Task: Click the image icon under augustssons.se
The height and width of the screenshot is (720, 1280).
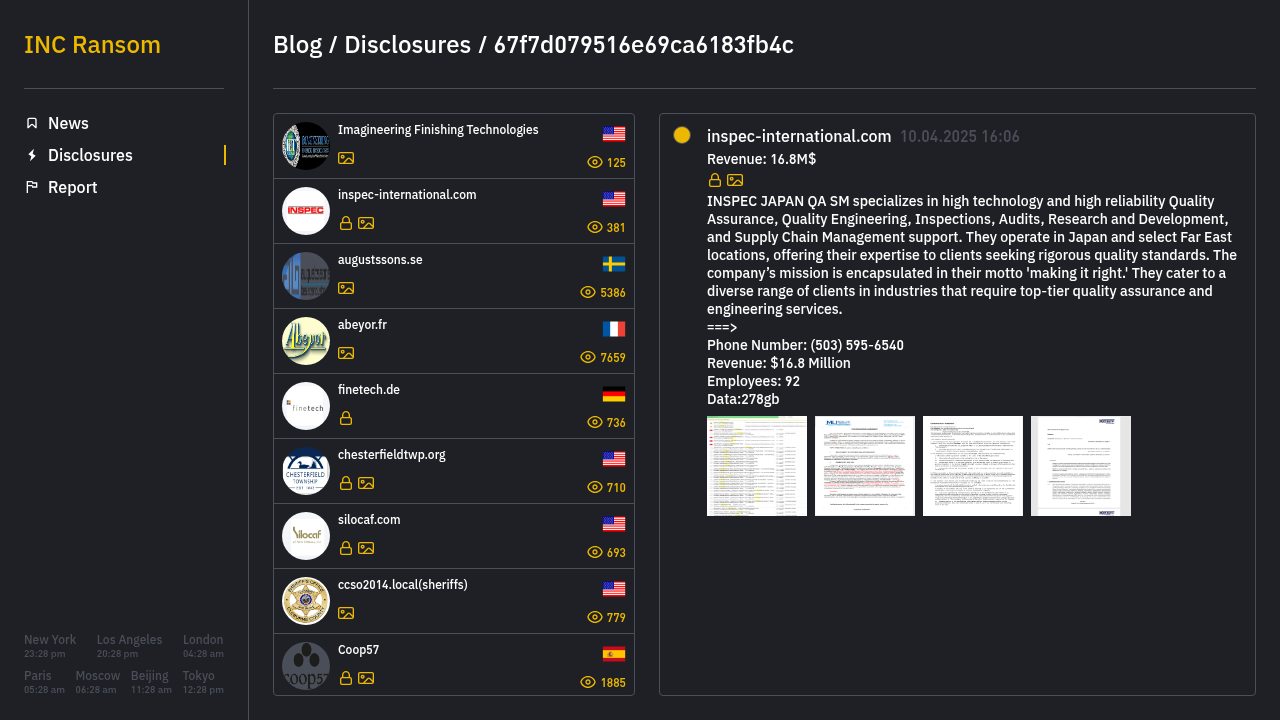Action: coord(346,288)
